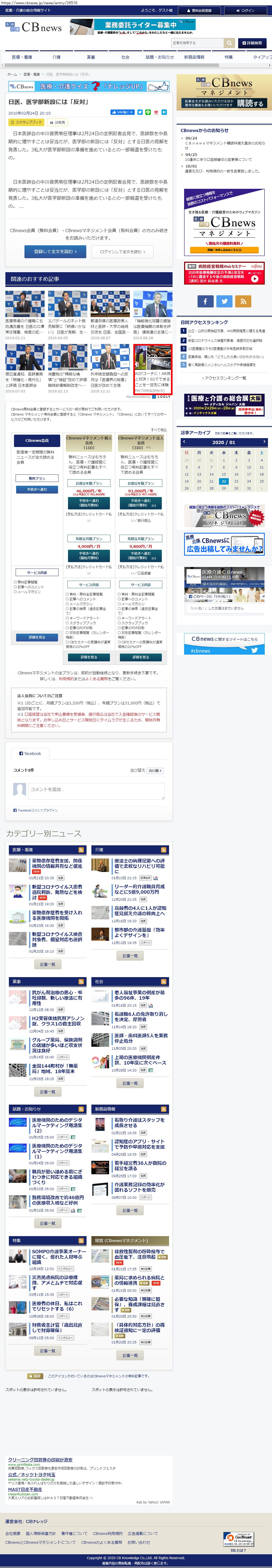Screen dimensions: 272x1568
Task: Click the RSS icon in the 話題・お知らせ section header
Action: [81, 1109]
